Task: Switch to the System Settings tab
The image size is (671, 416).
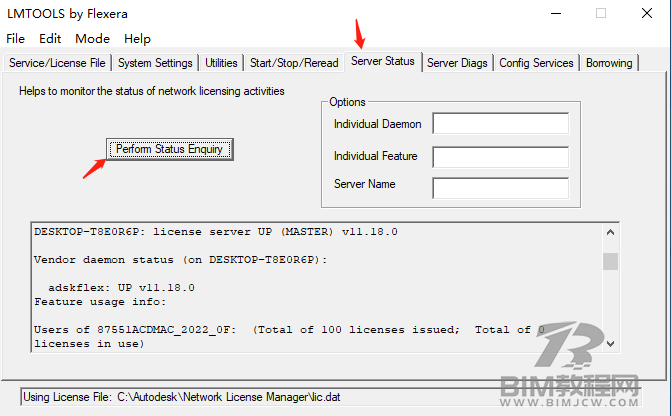Action: pyautogui.click(x=155, y=63)
